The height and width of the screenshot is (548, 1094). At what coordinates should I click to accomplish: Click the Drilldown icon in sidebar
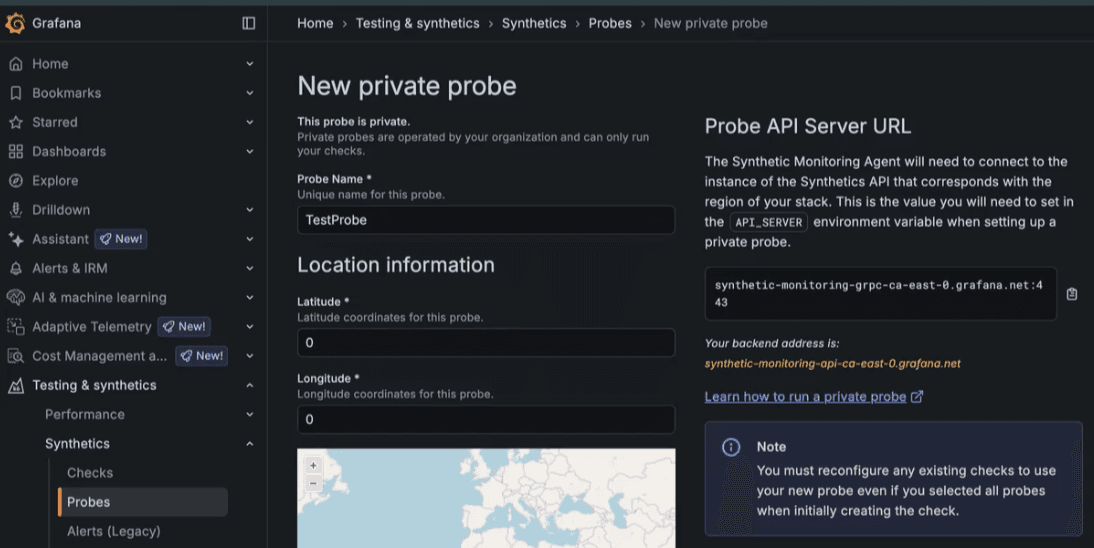click(15, 210)
